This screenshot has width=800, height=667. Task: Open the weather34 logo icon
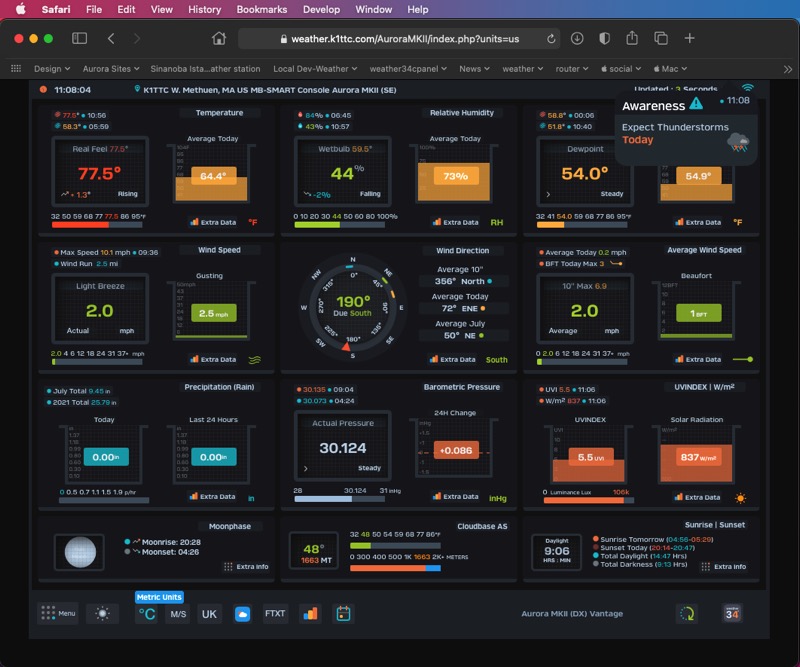tap(732, 613)
